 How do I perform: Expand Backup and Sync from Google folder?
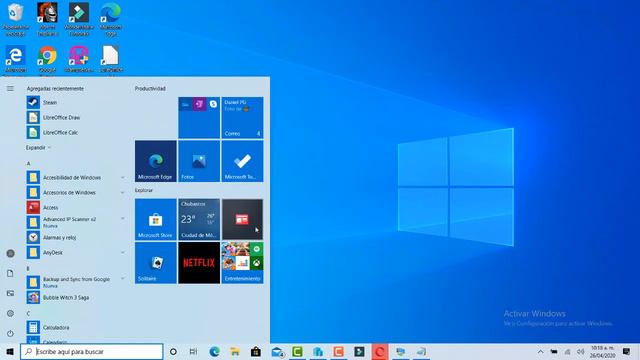pyautogui.click(x=122, y=279)
